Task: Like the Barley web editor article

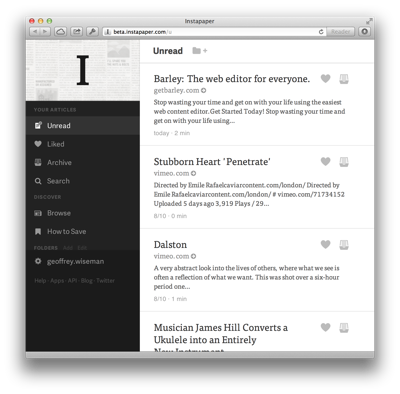Action: click(325, 79)
